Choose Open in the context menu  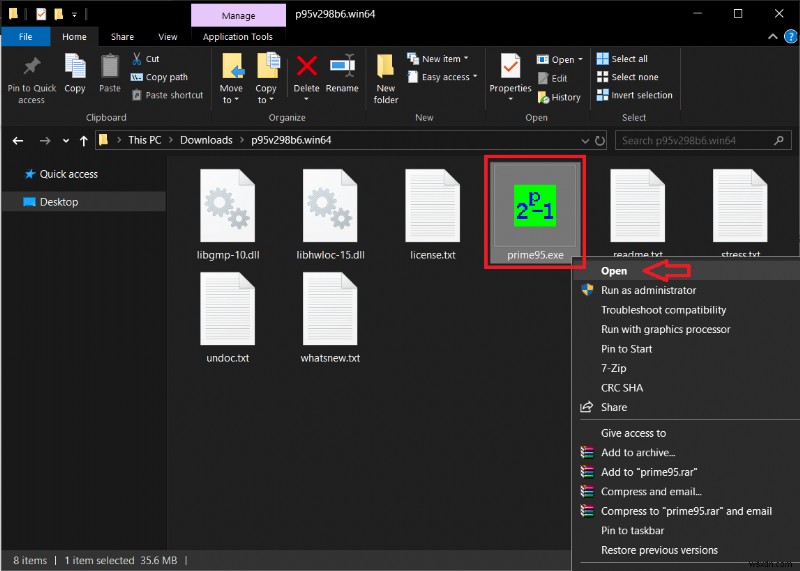coord(686,271)
